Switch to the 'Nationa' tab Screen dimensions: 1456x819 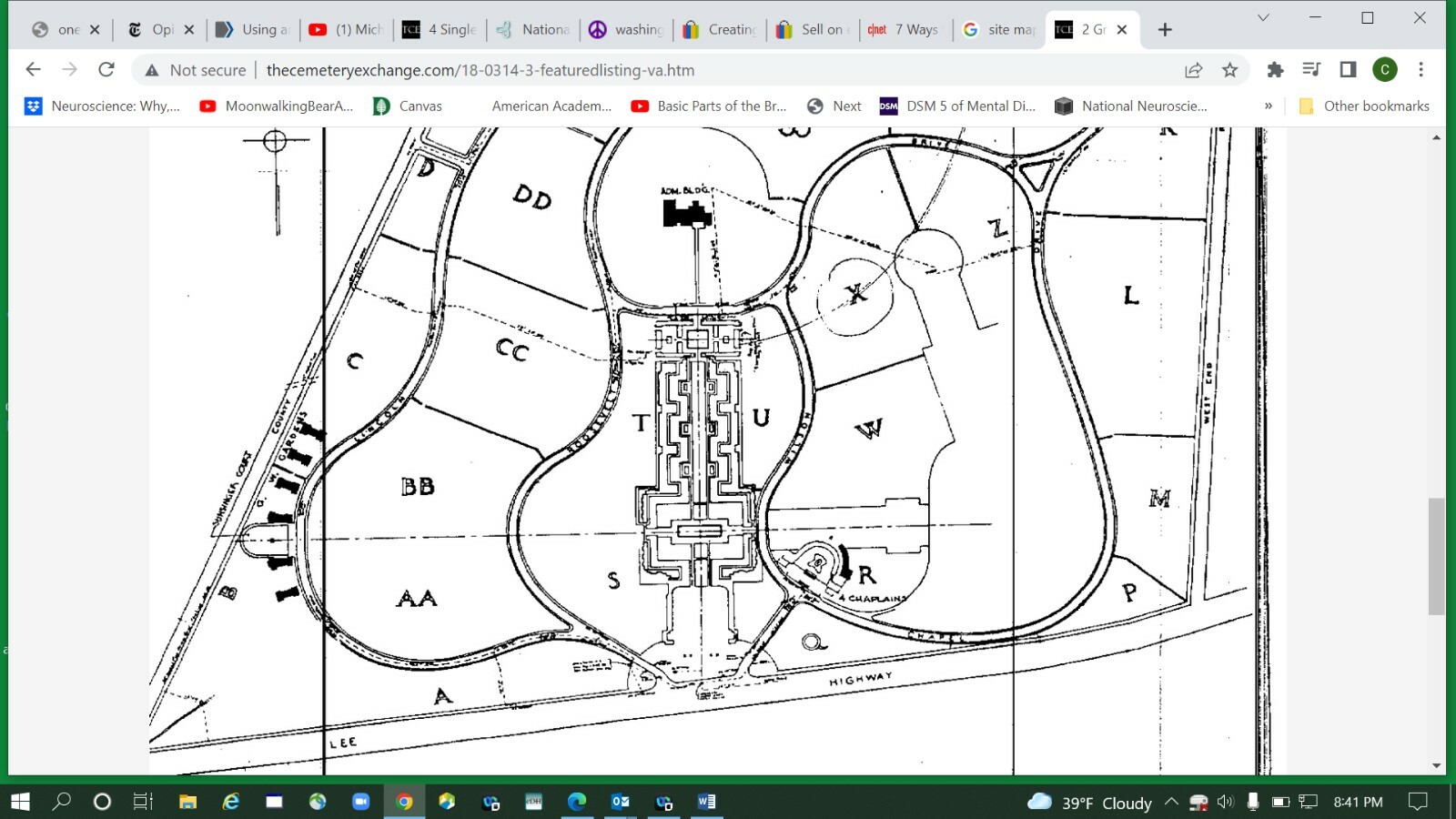tap(533, 30)
